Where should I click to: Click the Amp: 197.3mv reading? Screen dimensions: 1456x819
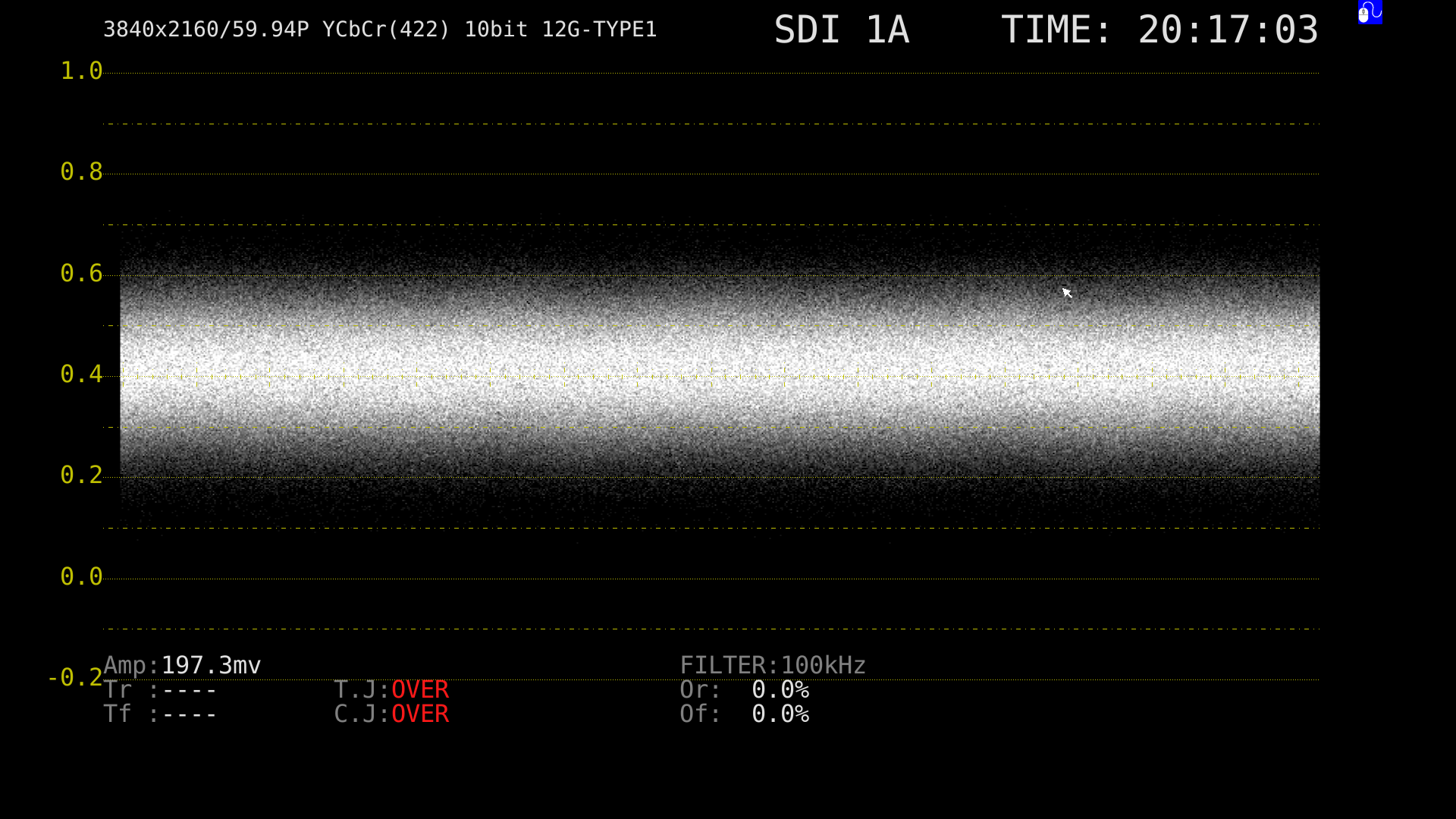coord(182,665)
